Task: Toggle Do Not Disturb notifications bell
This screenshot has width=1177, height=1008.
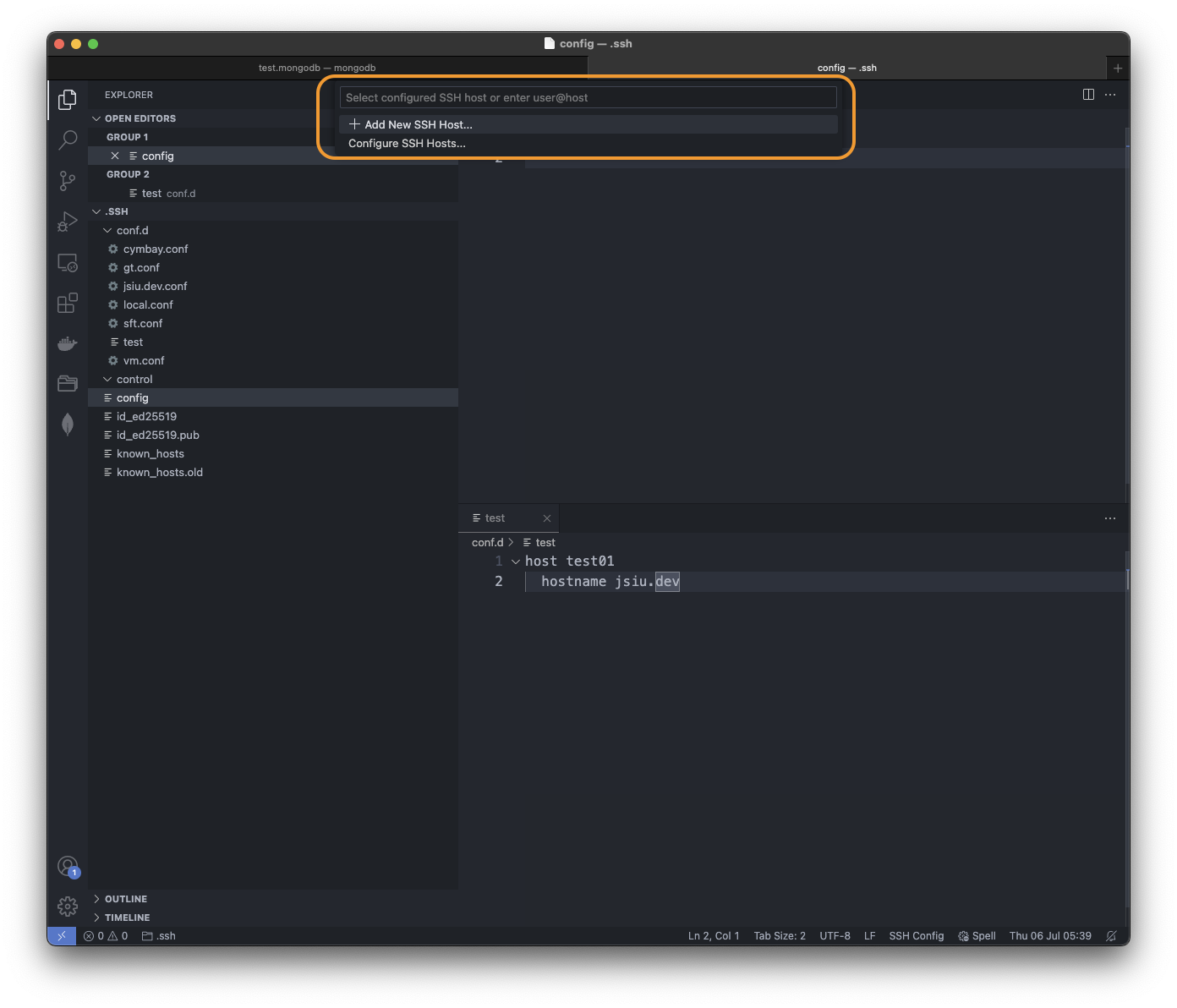Action: 1111,935
